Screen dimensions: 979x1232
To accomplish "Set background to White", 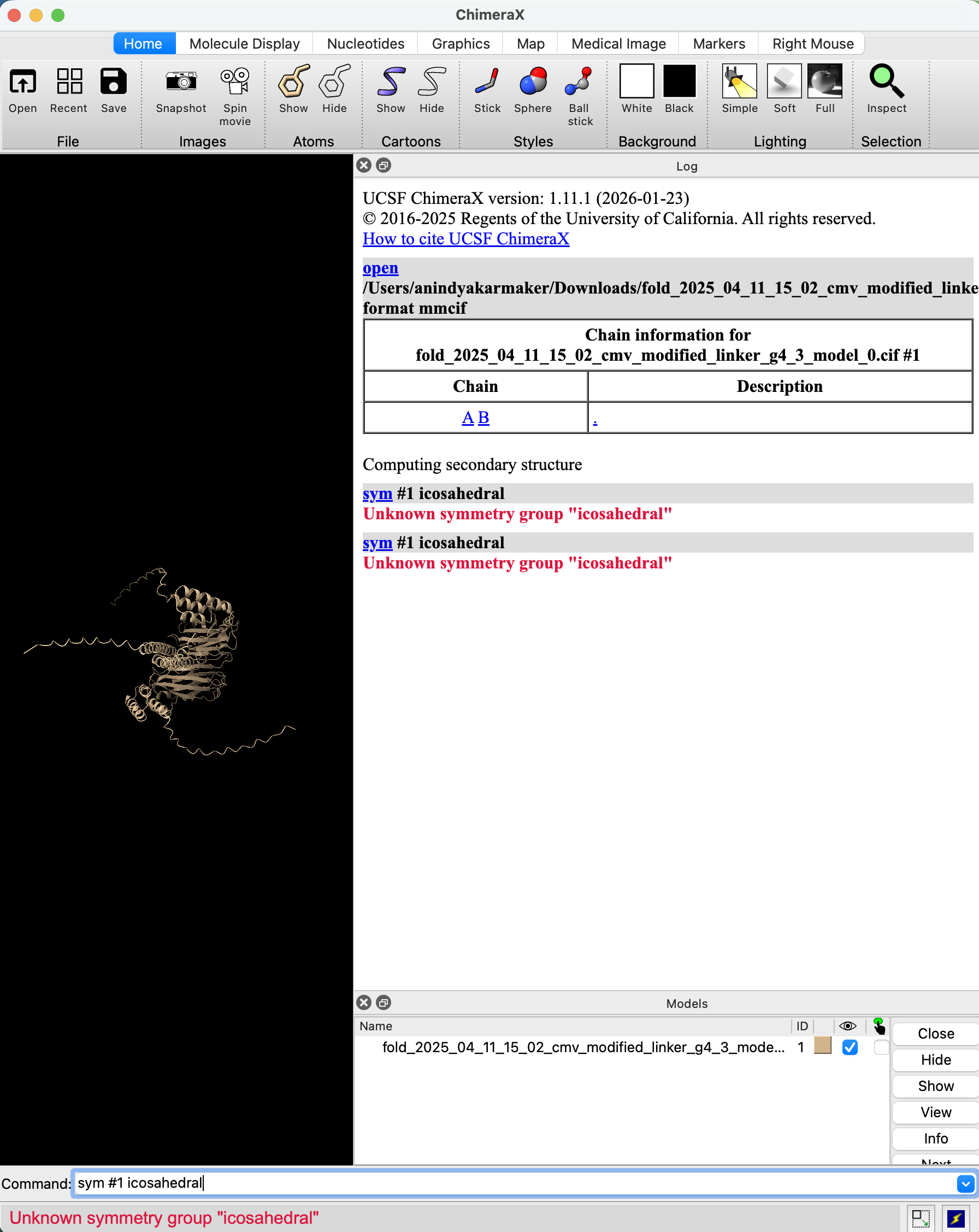I will coord(636,82).
